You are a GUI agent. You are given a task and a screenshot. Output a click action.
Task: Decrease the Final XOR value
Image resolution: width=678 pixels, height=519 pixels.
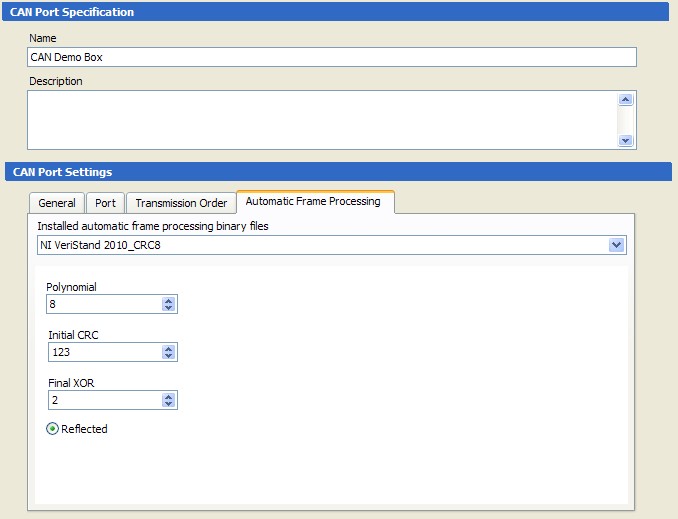(x=169, y=404)
